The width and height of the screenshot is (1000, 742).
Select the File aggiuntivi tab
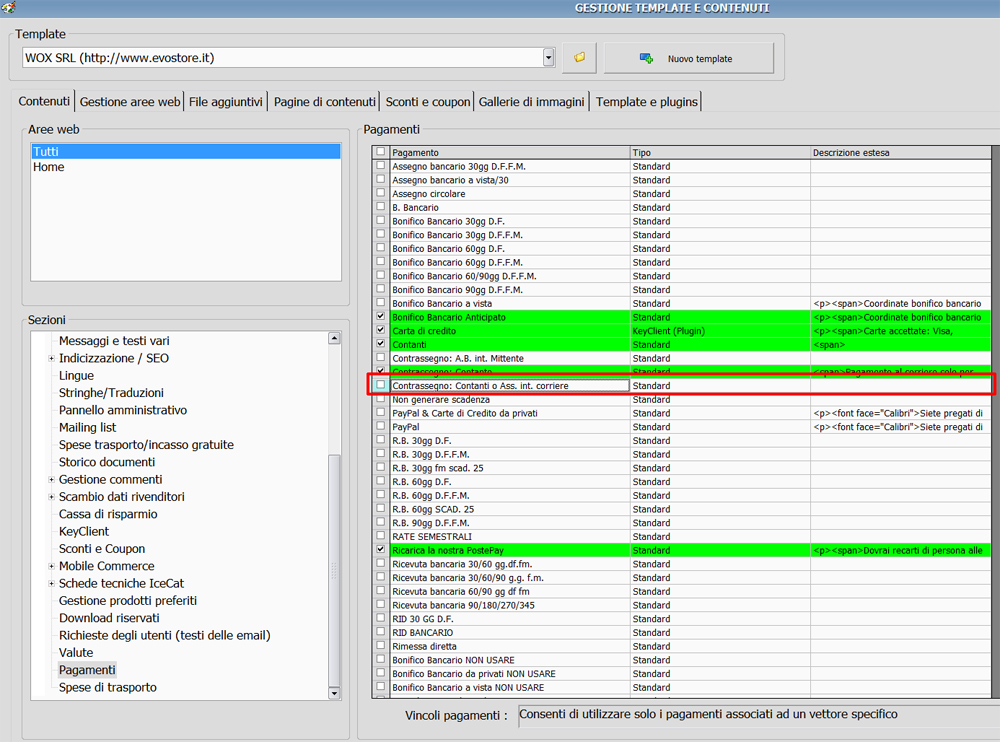226,102
